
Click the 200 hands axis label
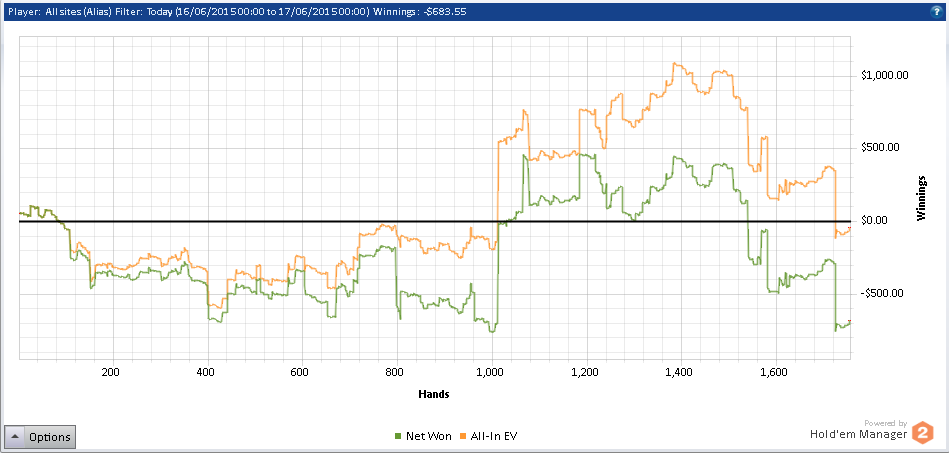click(110, 373)
